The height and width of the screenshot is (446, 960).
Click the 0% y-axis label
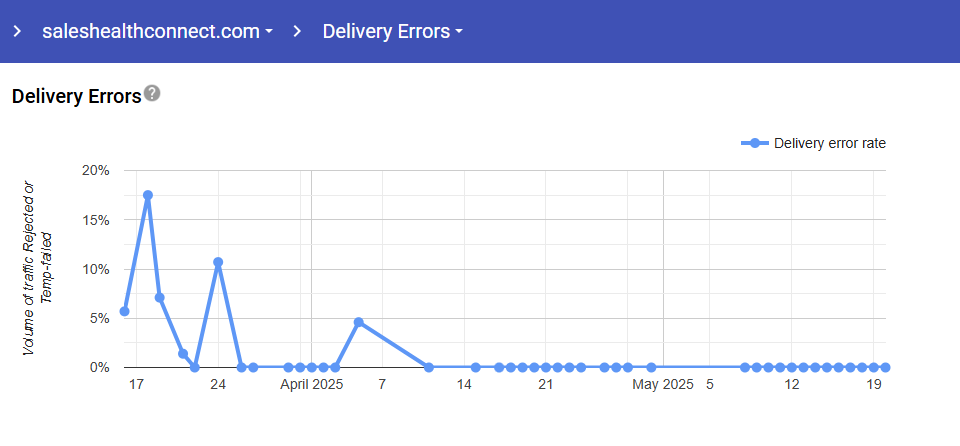[99, 368]
